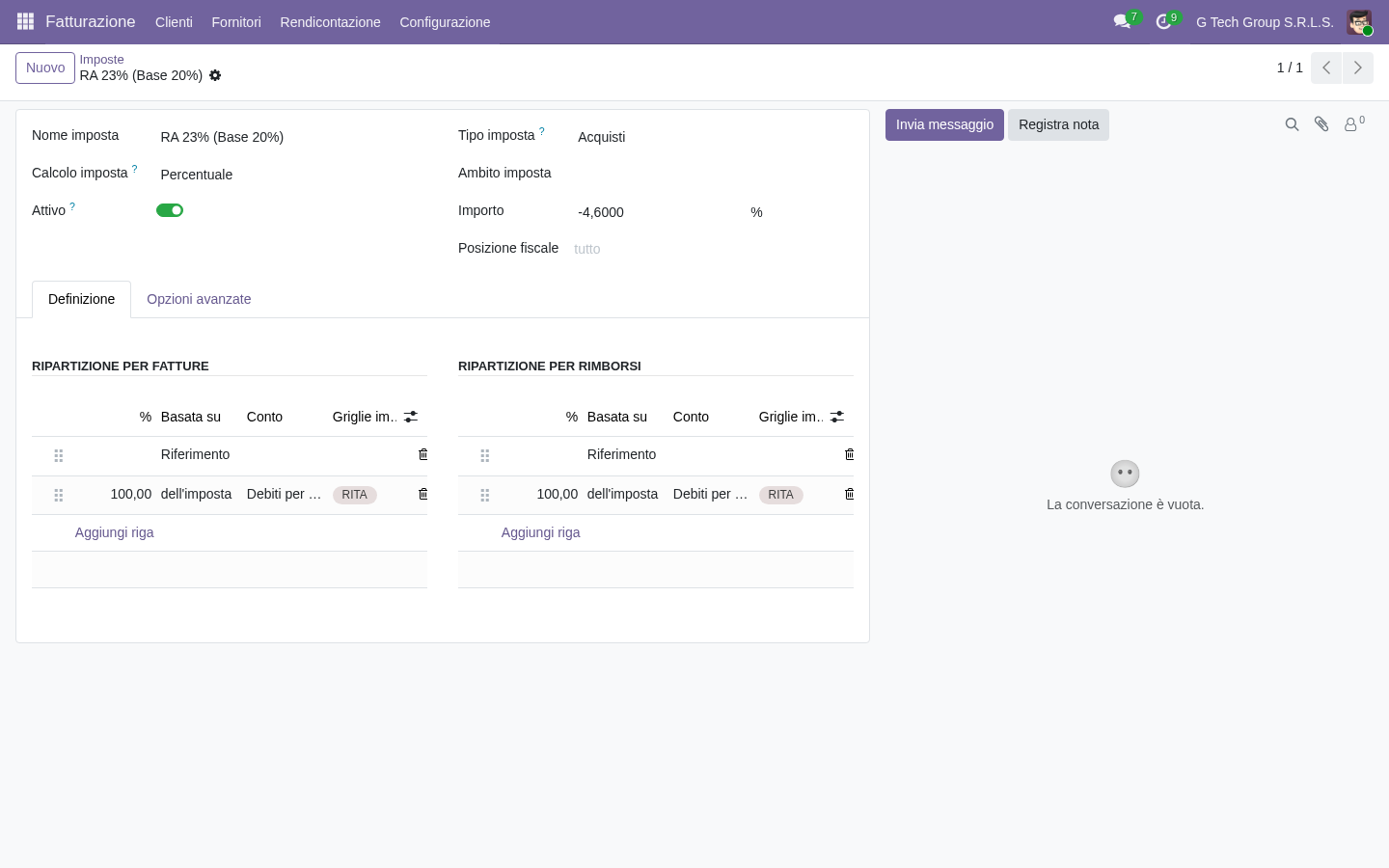This screenshot has height=868, width=1389.
Task: Delete the 100,00 dell'imposta row in fatture table
Action: pos(422,494)
